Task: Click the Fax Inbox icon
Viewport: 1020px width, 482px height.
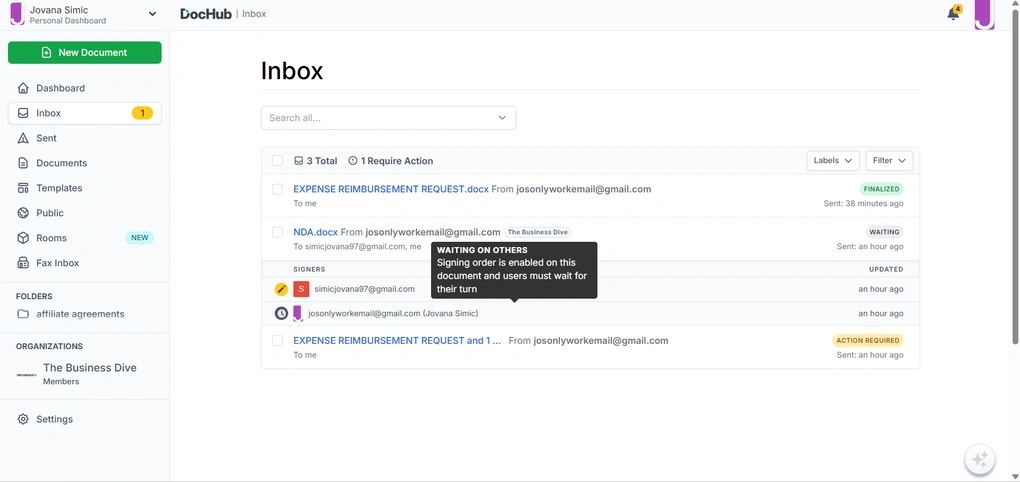Action: (x=23, y=263)
